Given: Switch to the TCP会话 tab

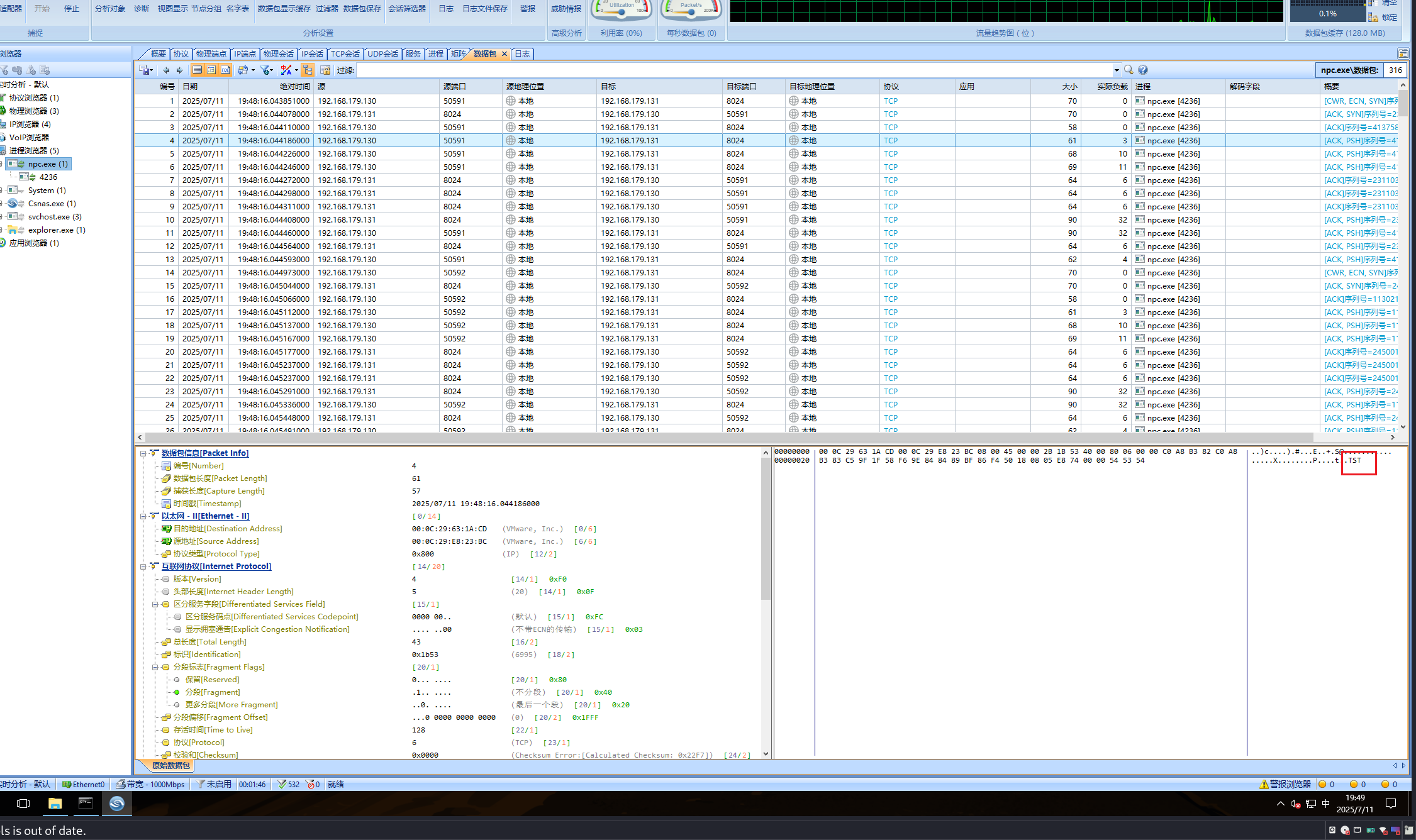Looking at the screenshot, I should click(345, 54).
